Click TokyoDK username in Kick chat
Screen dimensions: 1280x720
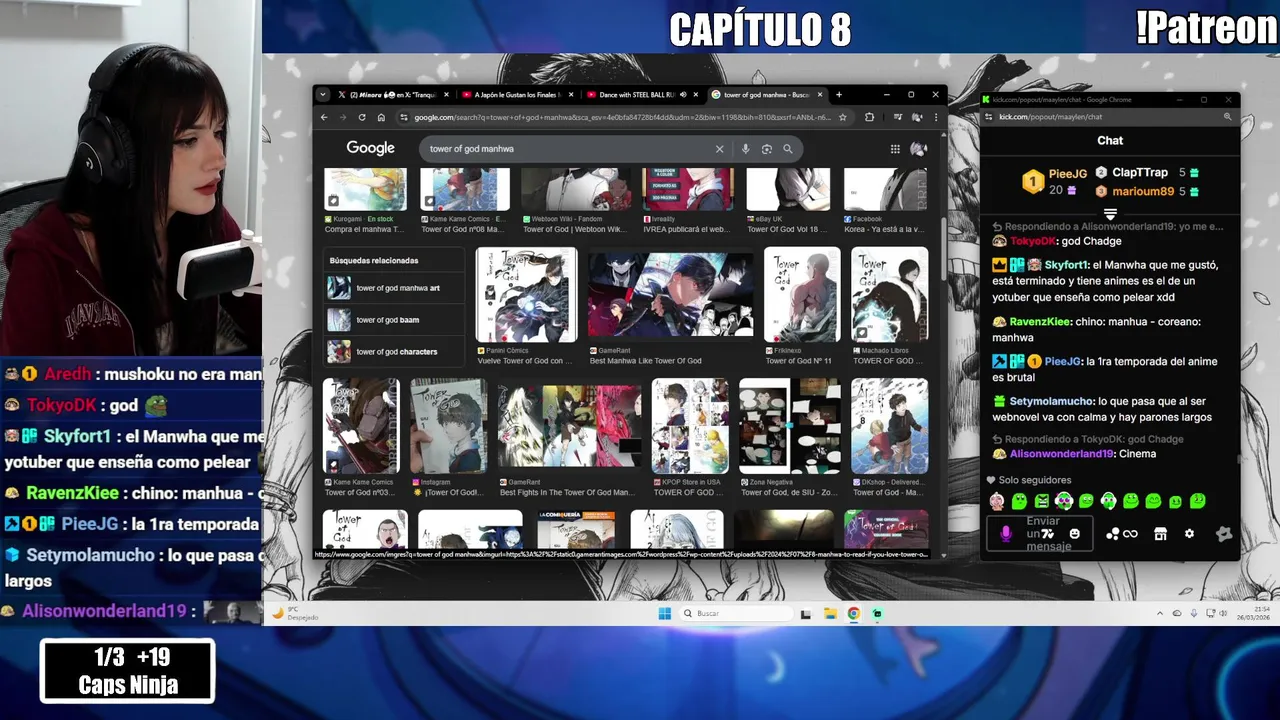tap(1032, 241)
